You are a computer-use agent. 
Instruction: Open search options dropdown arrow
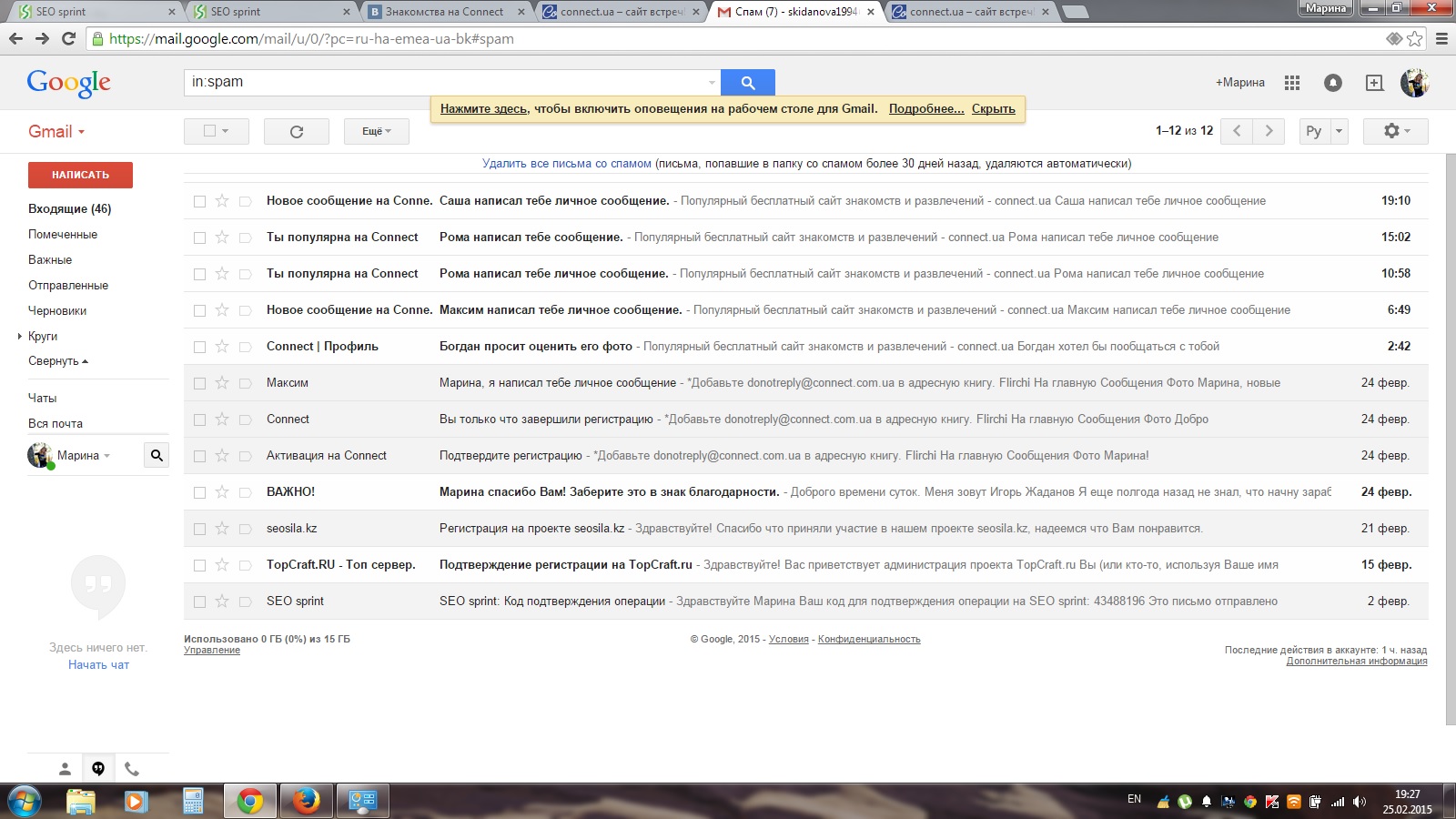712,82
